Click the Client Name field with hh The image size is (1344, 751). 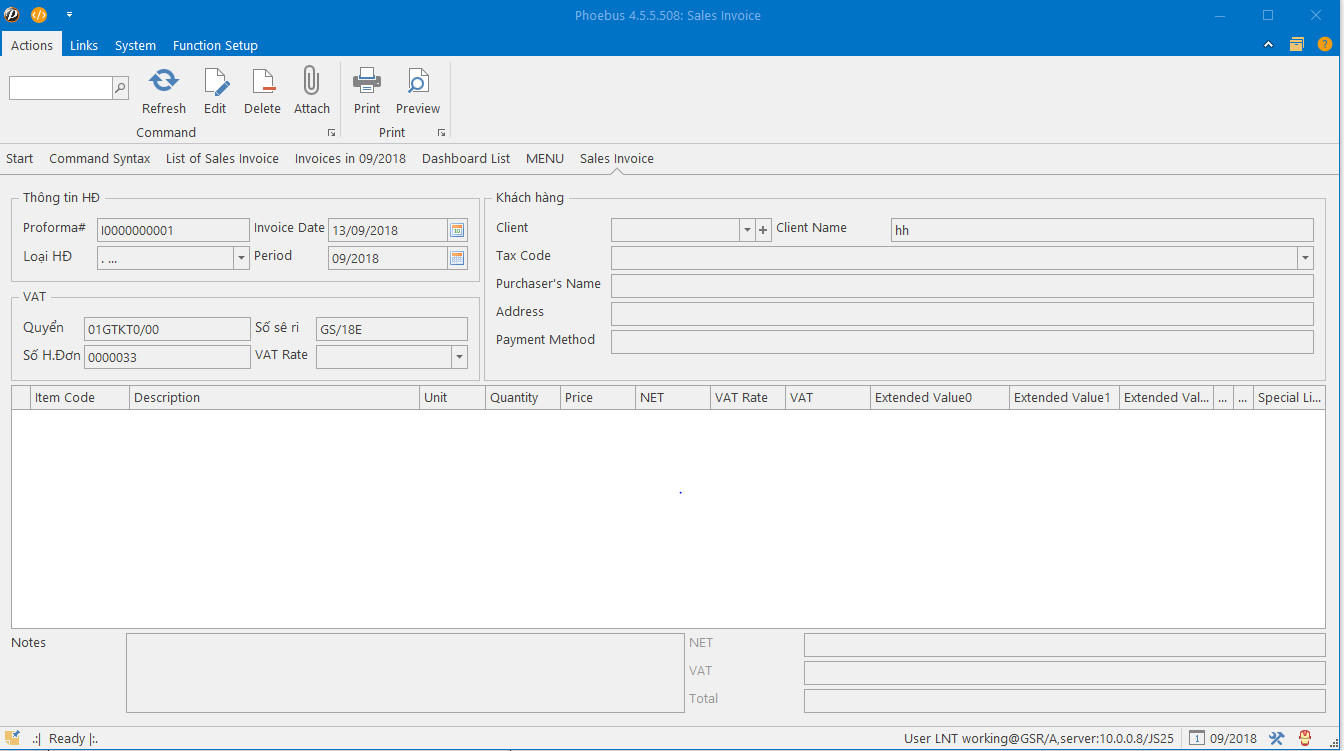1102,230
